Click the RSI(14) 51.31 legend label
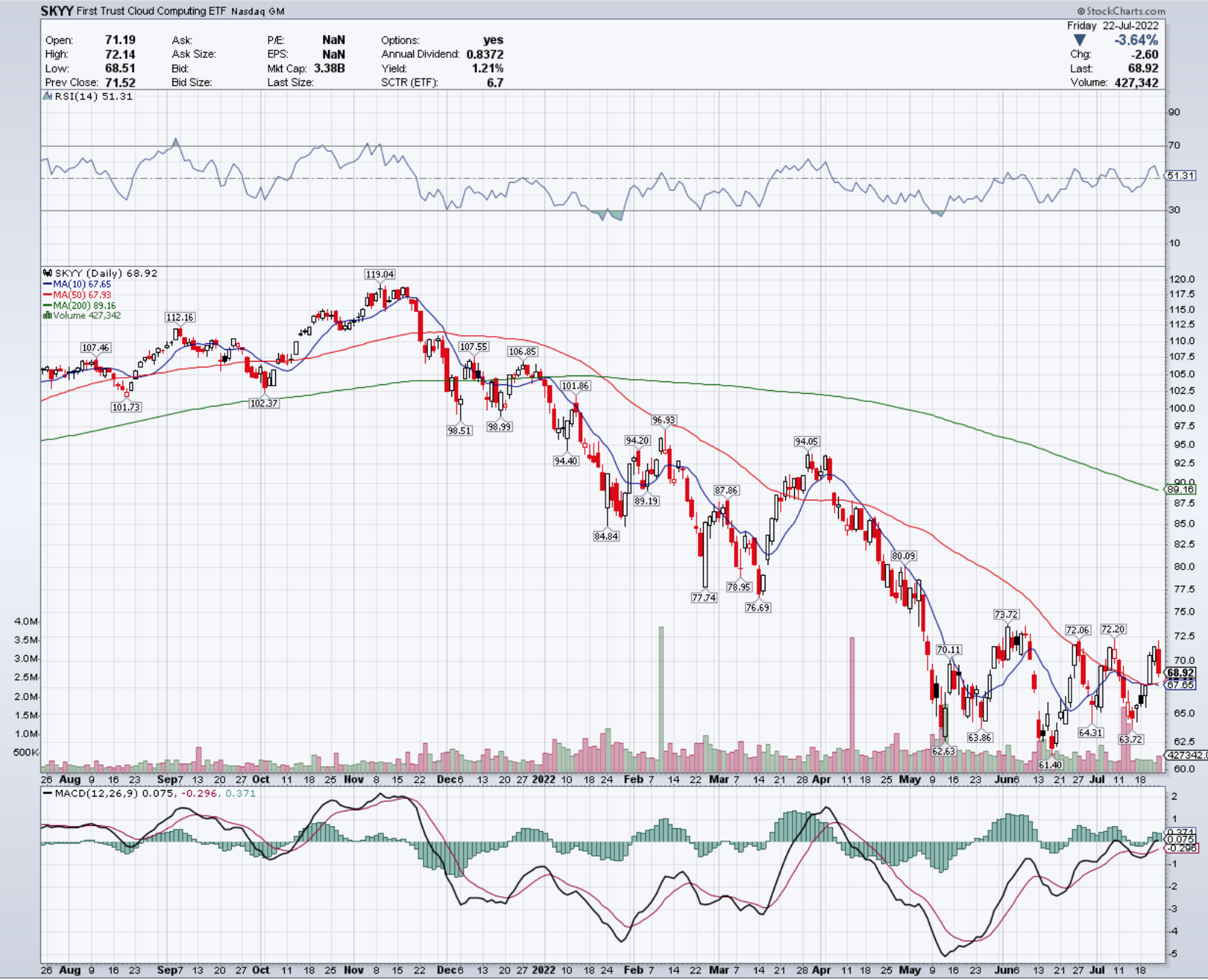This screenshot has height=980, width=1208. point(94,96)
